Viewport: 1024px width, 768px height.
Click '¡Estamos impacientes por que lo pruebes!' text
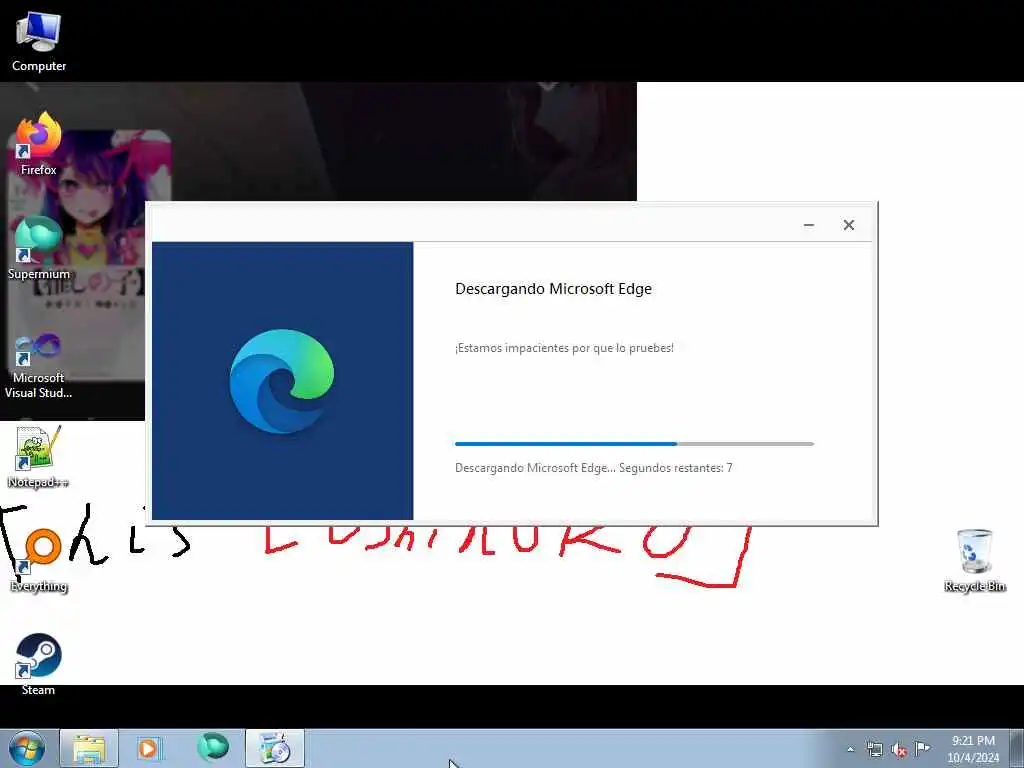pyautogui.click(x=564, y=348)
